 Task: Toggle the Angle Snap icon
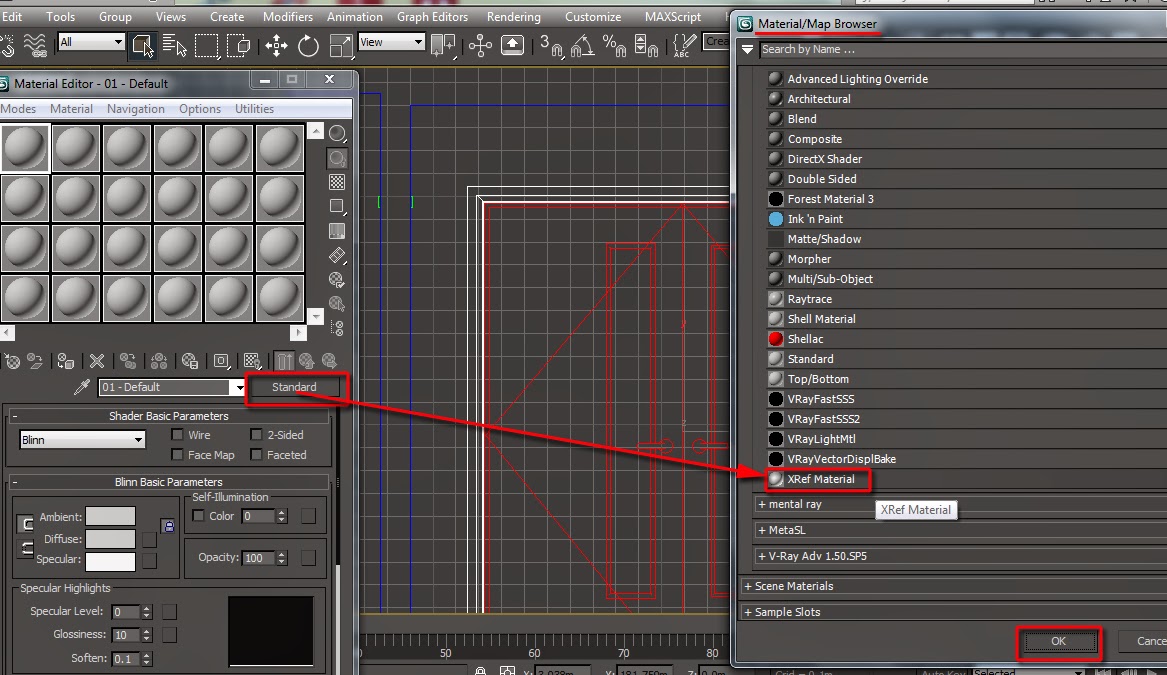(582, 45)
